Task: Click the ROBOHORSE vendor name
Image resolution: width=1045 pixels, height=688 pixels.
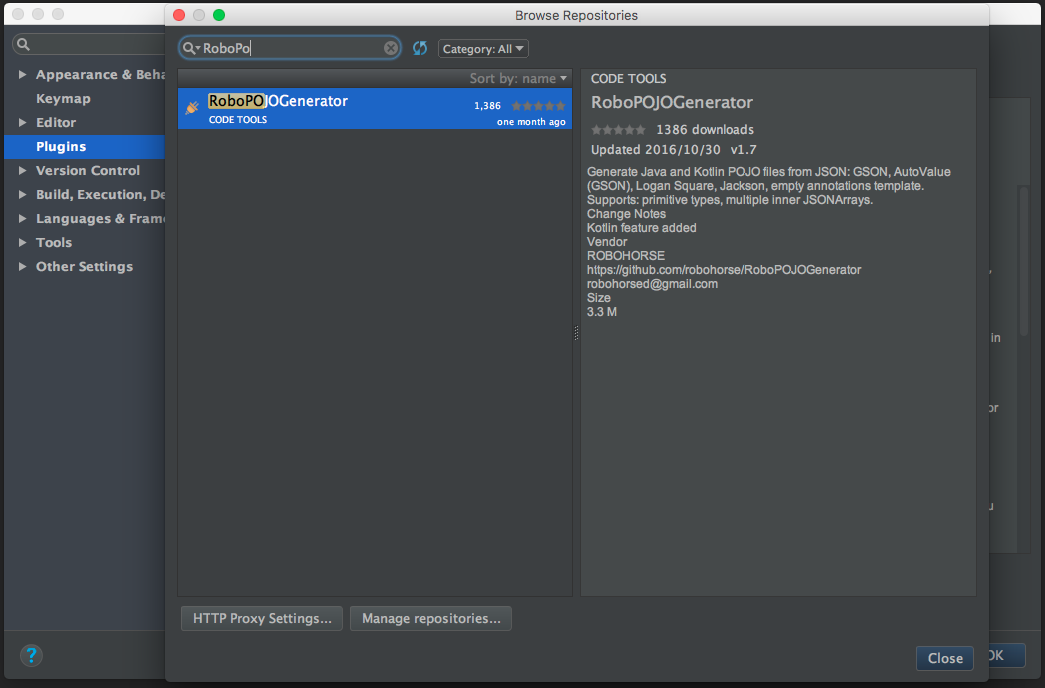Action: click(626, 256)
